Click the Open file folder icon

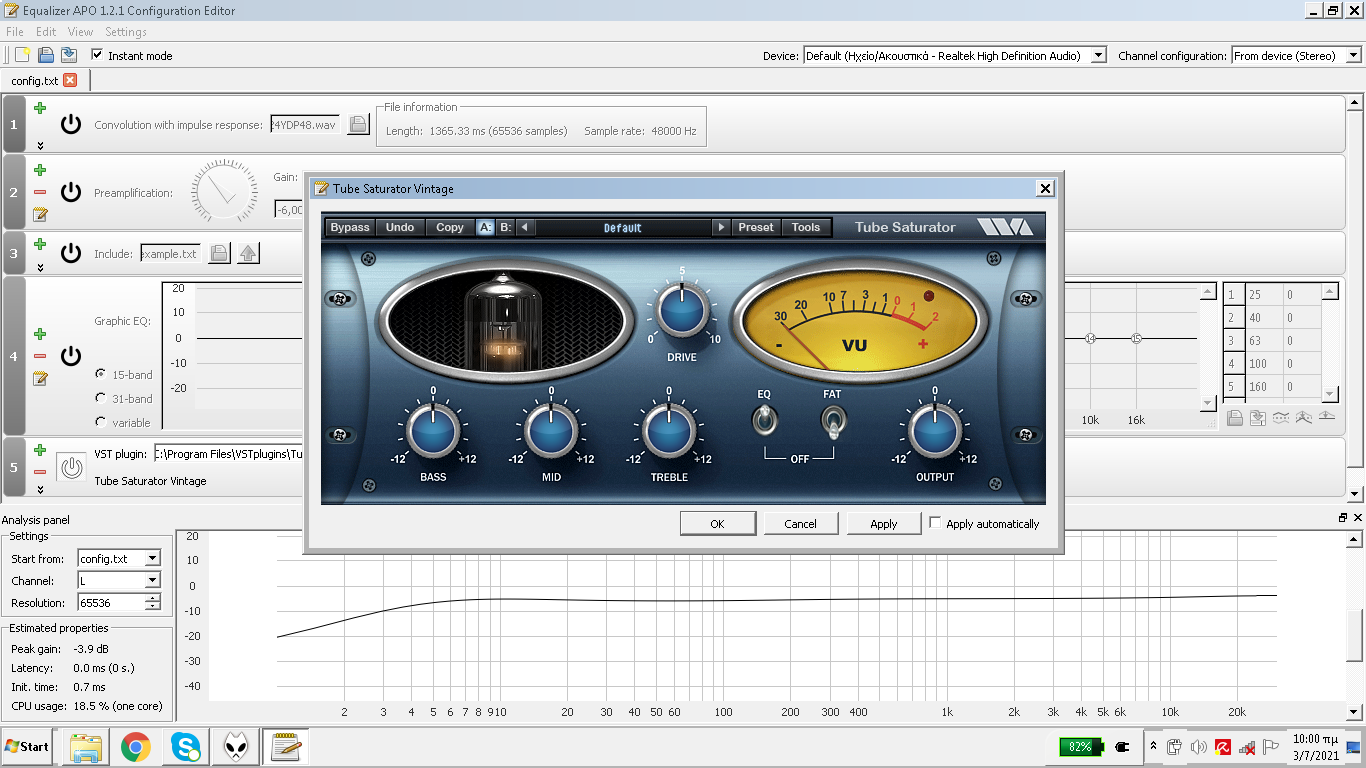[x=45, y=55]
